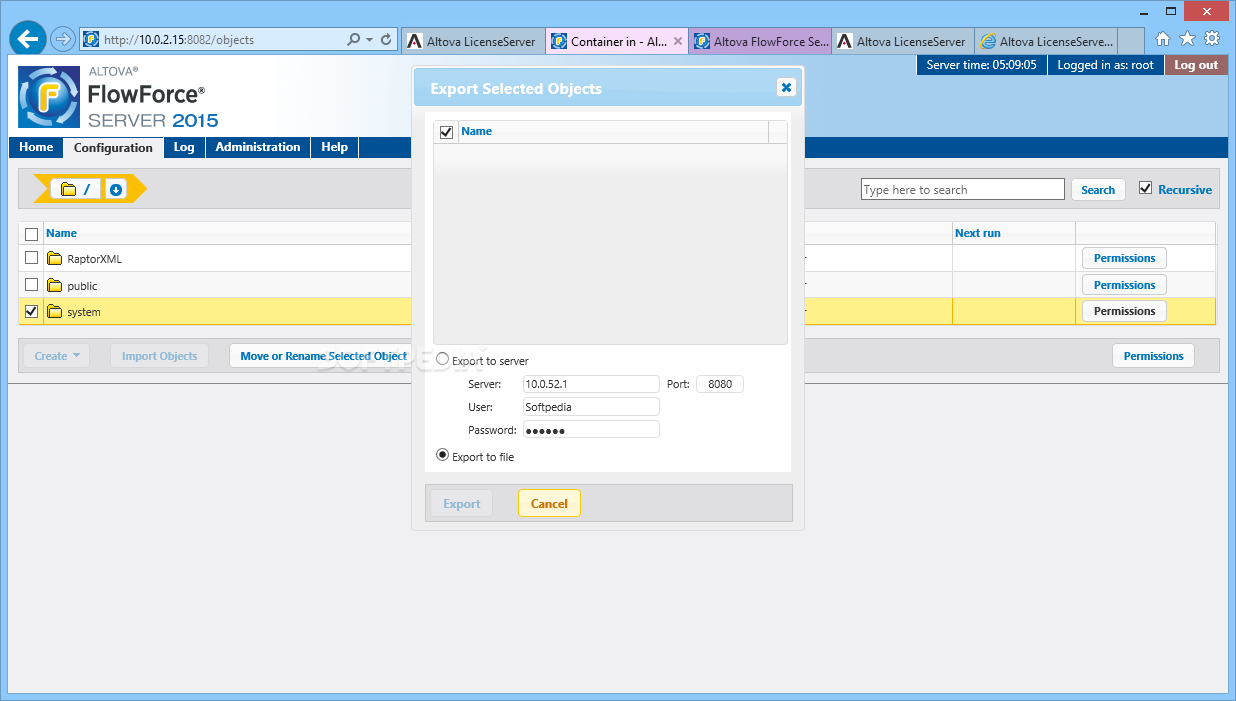Click the FlowForce Server logo icon
The image size is (1236, 701).
click(49, 97)
